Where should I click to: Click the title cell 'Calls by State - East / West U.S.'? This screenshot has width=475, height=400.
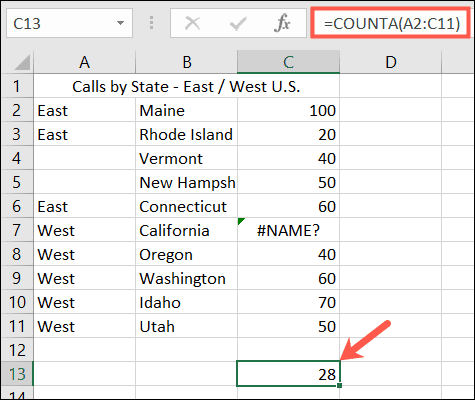click(x=187, y=86)
